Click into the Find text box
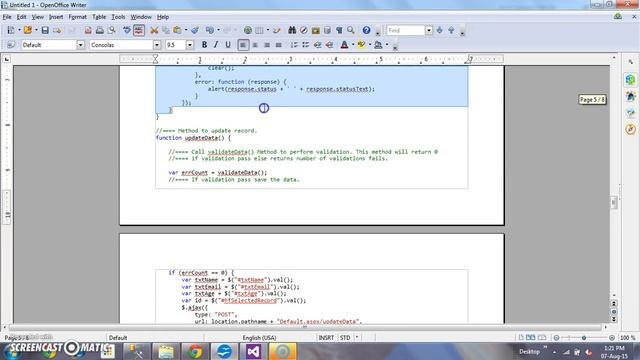This screenshot has width=640, height=360. pyautogui.click(x=405, y=30)
